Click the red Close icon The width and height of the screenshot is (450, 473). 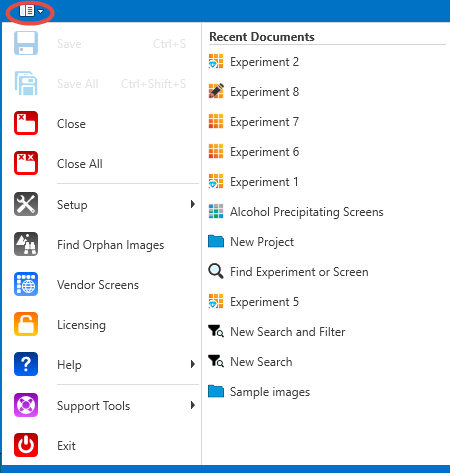tap(26, 123)
